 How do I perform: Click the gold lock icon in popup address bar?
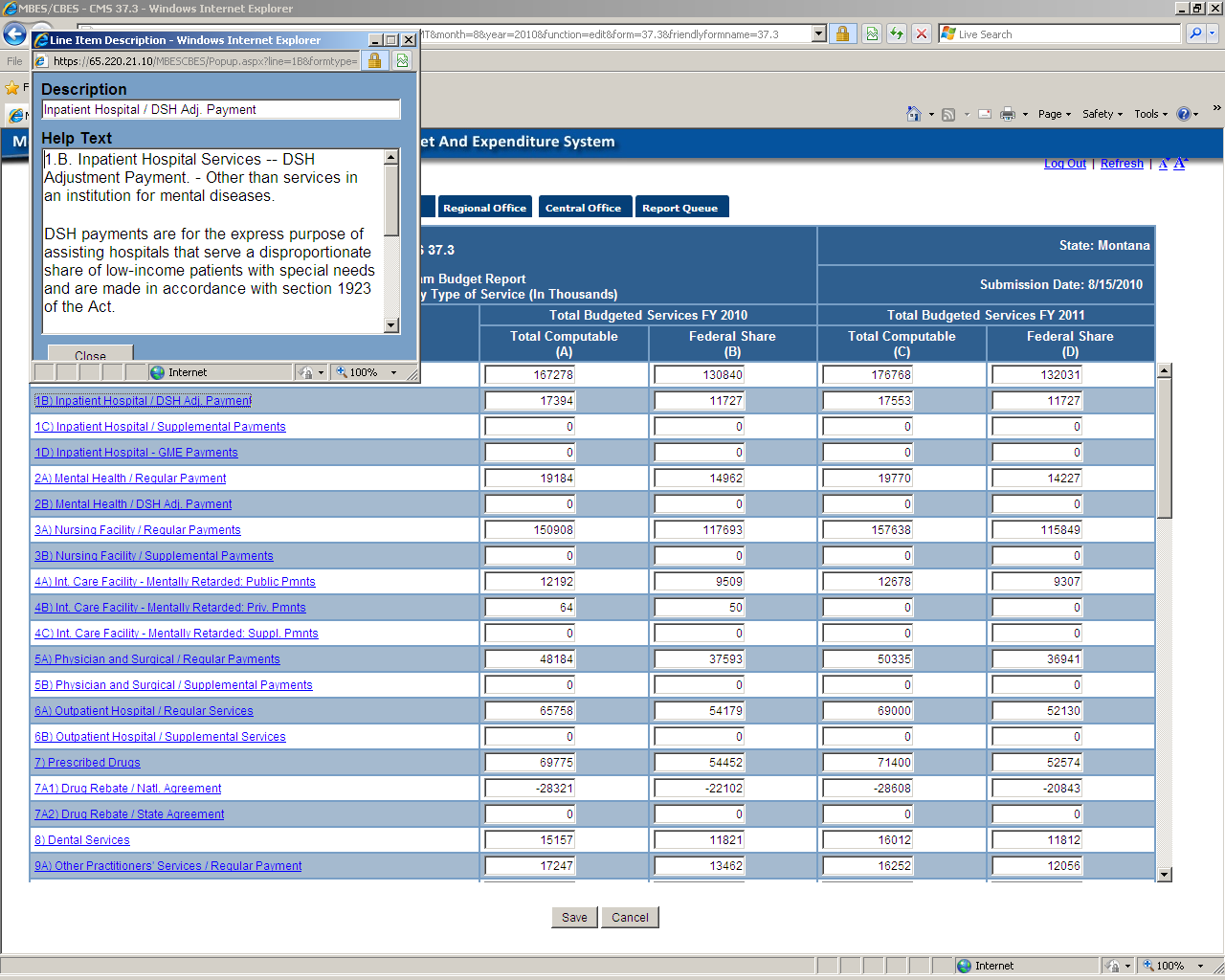point(375,61)
